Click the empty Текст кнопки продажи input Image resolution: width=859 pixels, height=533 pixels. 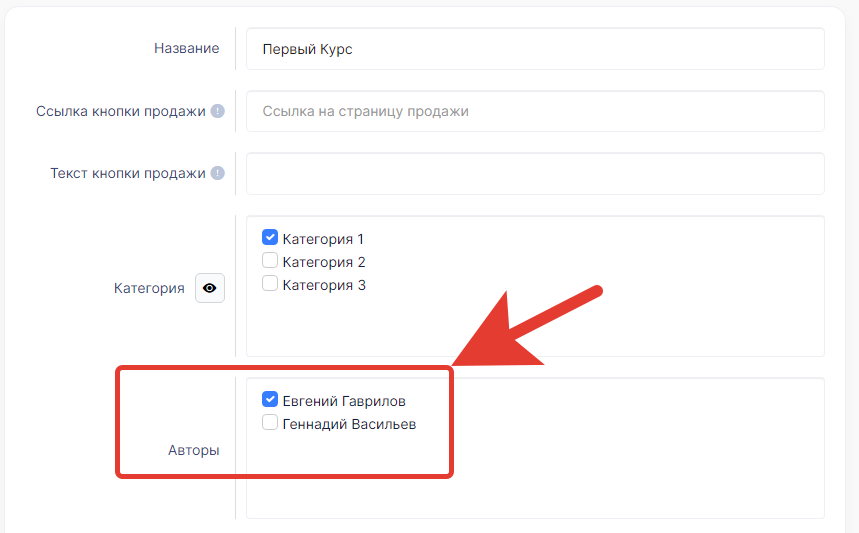(x=535, y=173)
